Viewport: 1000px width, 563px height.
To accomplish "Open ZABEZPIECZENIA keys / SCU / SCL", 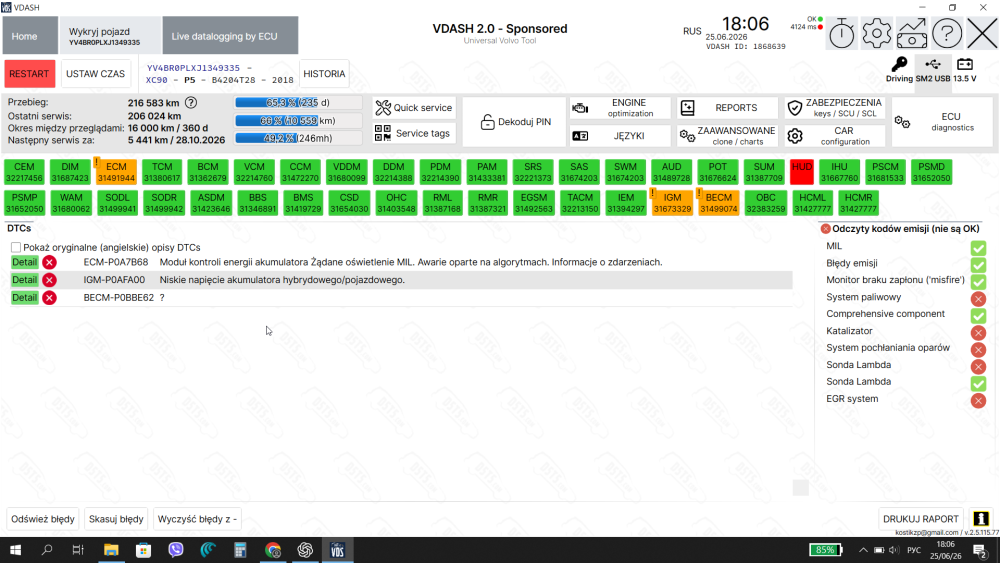I will (x=835, y=108).
